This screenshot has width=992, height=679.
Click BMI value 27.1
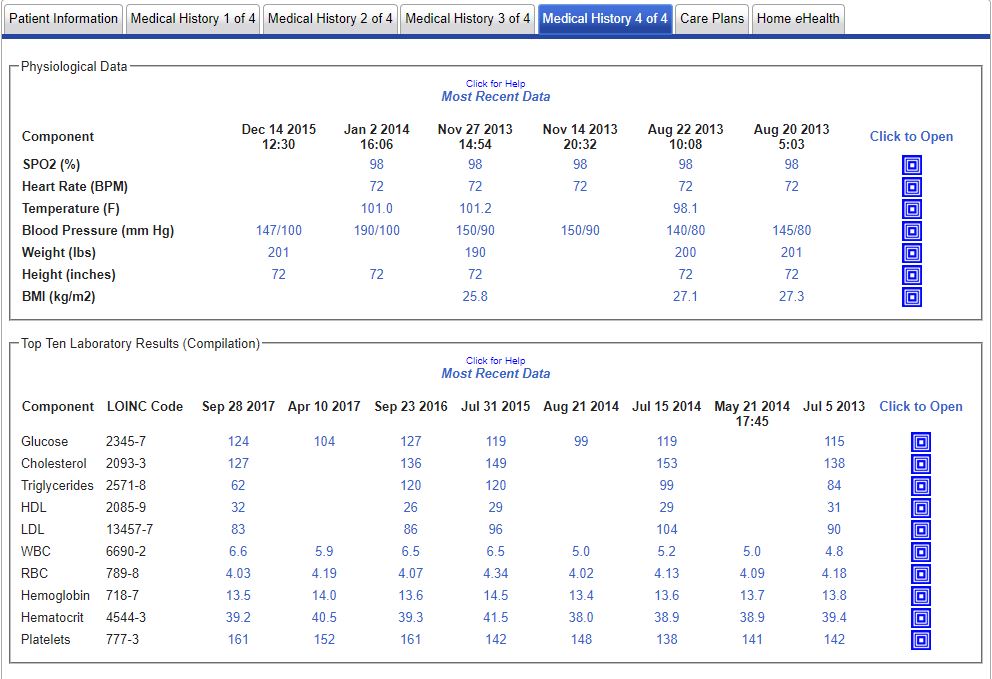click(685, 296)
